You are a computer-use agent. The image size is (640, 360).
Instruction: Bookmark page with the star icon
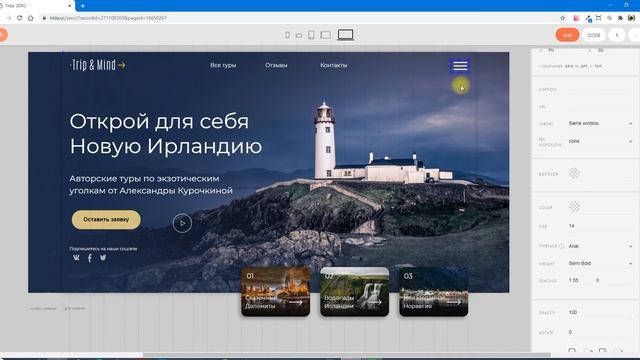coord(562,18)
